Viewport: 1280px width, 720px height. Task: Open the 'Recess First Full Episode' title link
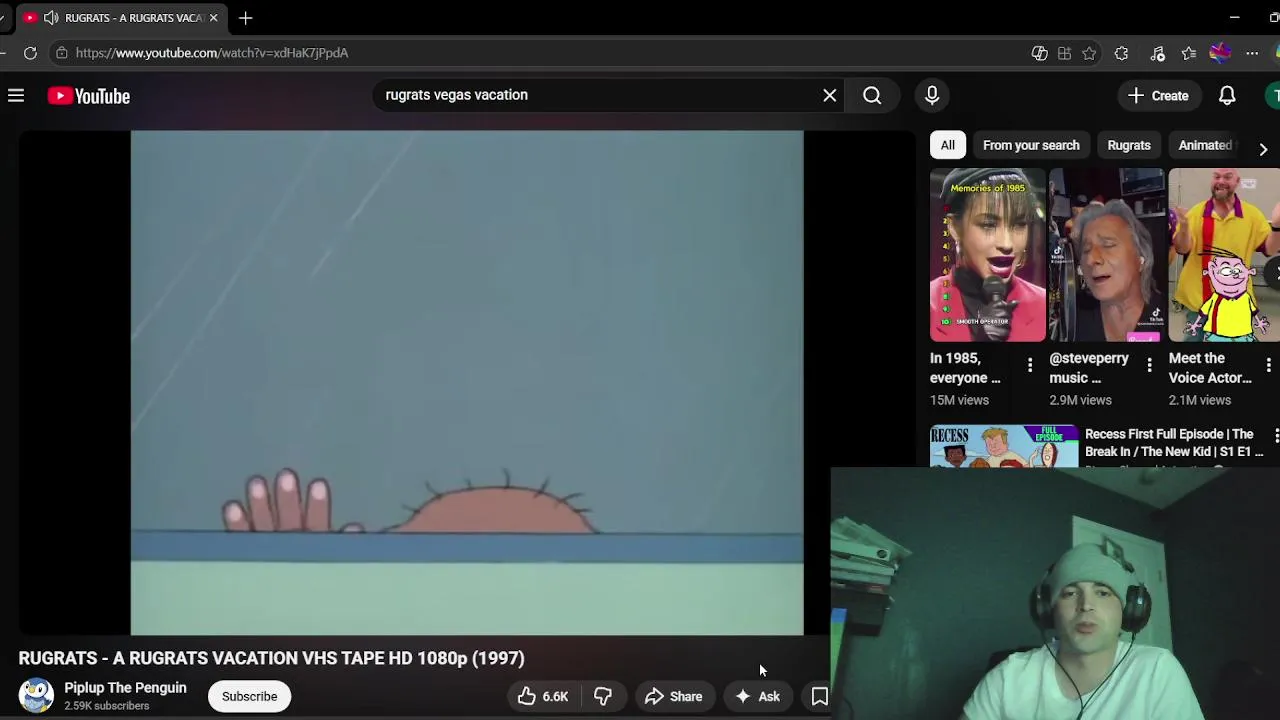1174,443
